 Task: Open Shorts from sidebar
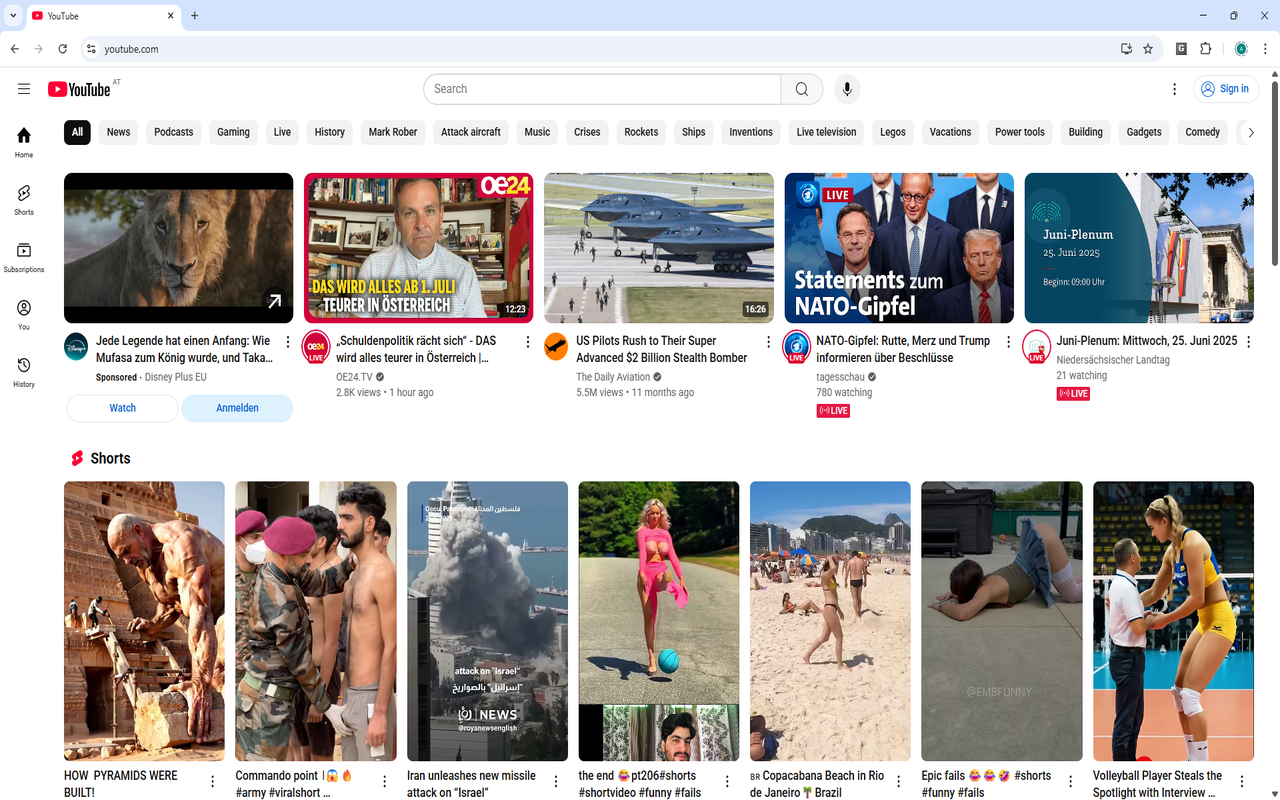click(x=24, y=199)
